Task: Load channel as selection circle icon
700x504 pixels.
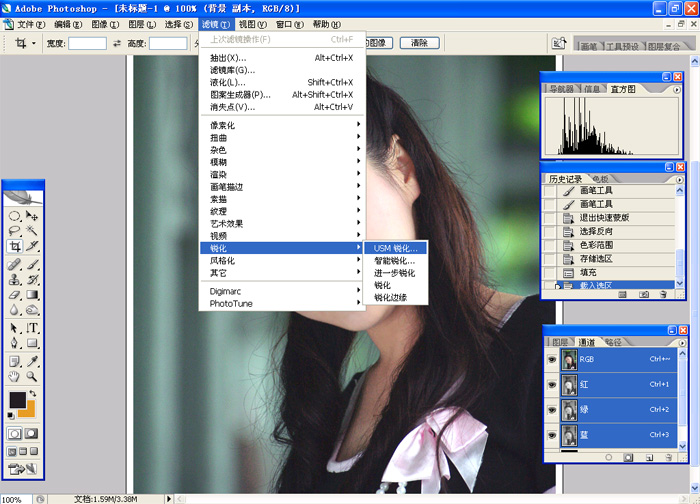Action: tap(608, 458)
